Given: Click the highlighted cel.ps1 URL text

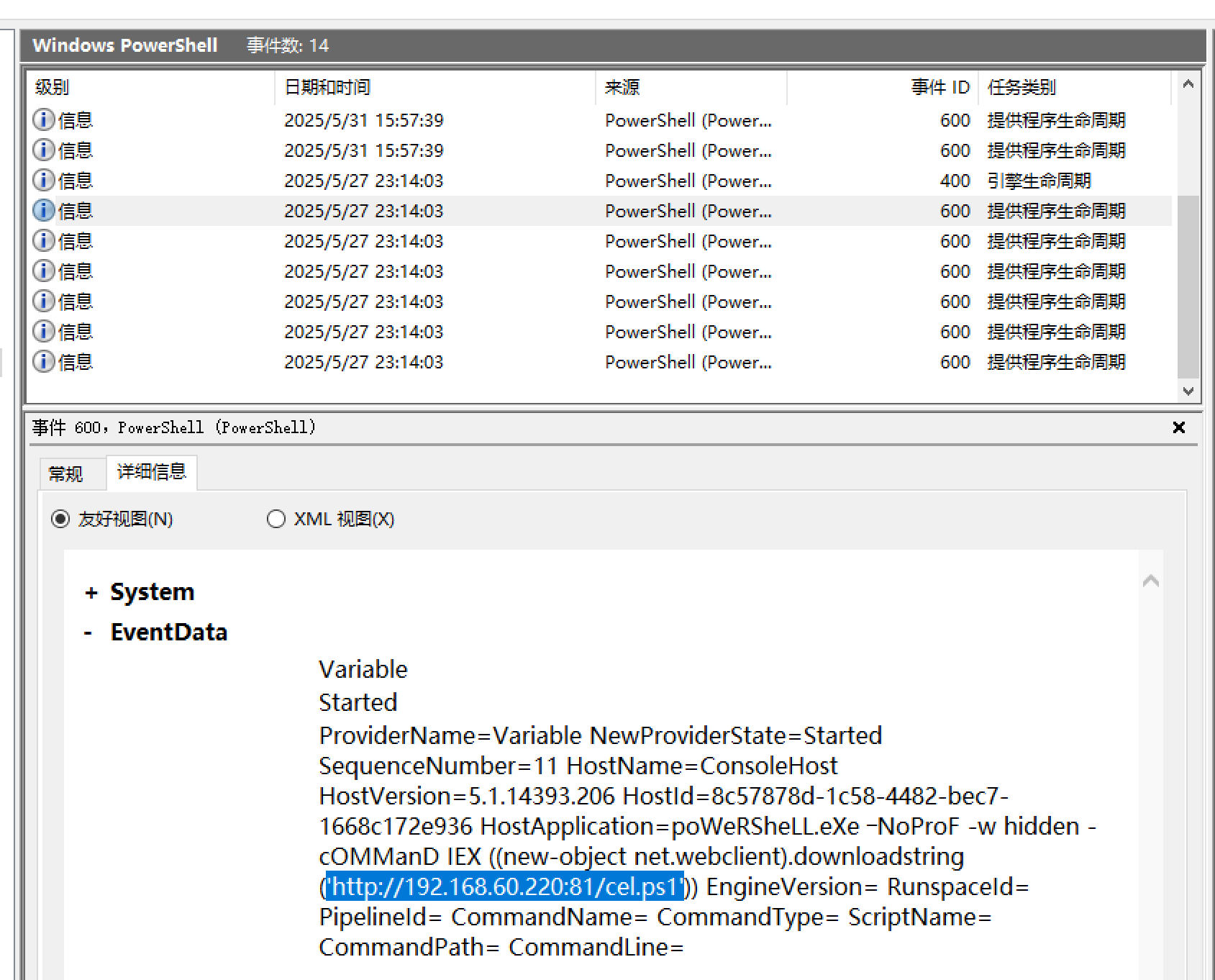Looking at the screenshot, I should pyautogui.click(x=504, y=886).
